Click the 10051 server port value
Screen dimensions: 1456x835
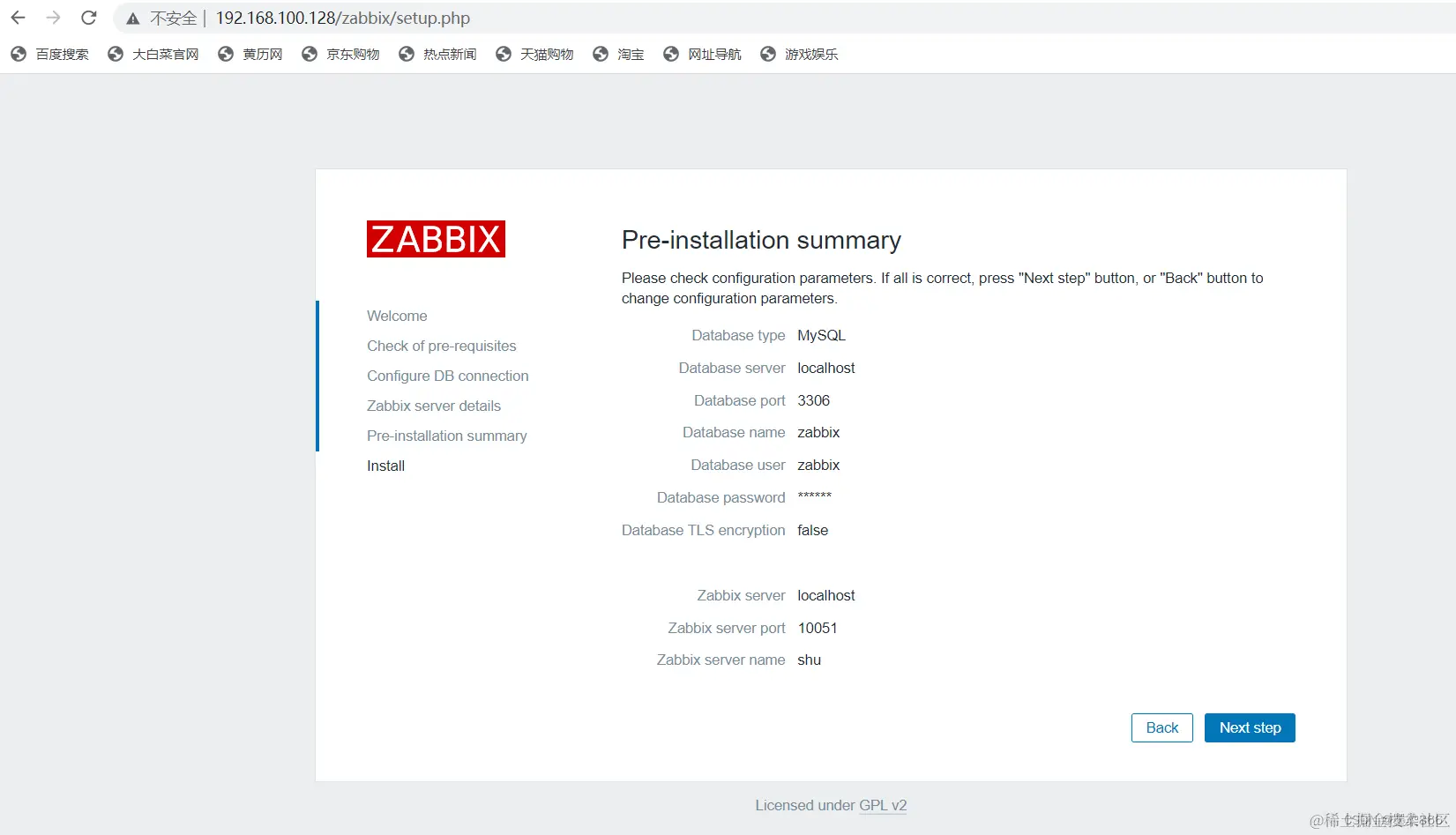tap(818, 628)
